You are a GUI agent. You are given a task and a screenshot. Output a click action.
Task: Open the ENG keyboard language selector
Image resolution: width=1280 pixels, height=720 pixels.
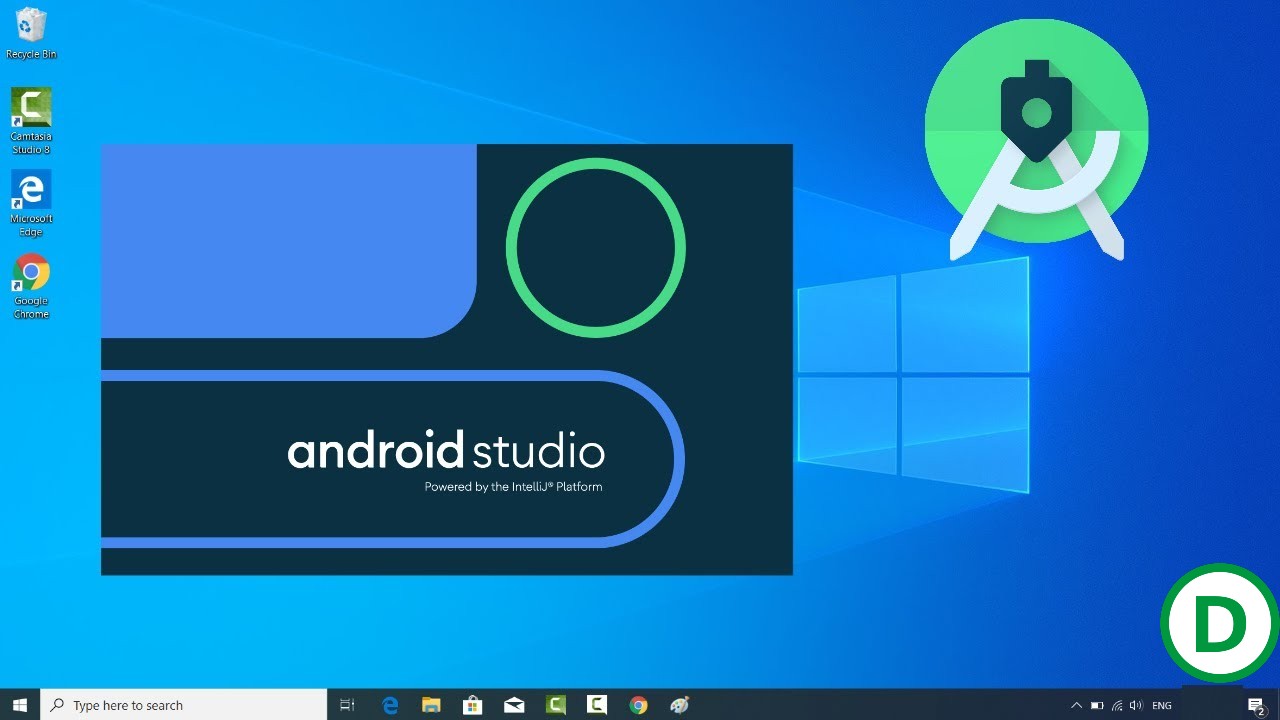coord(1161,704)
